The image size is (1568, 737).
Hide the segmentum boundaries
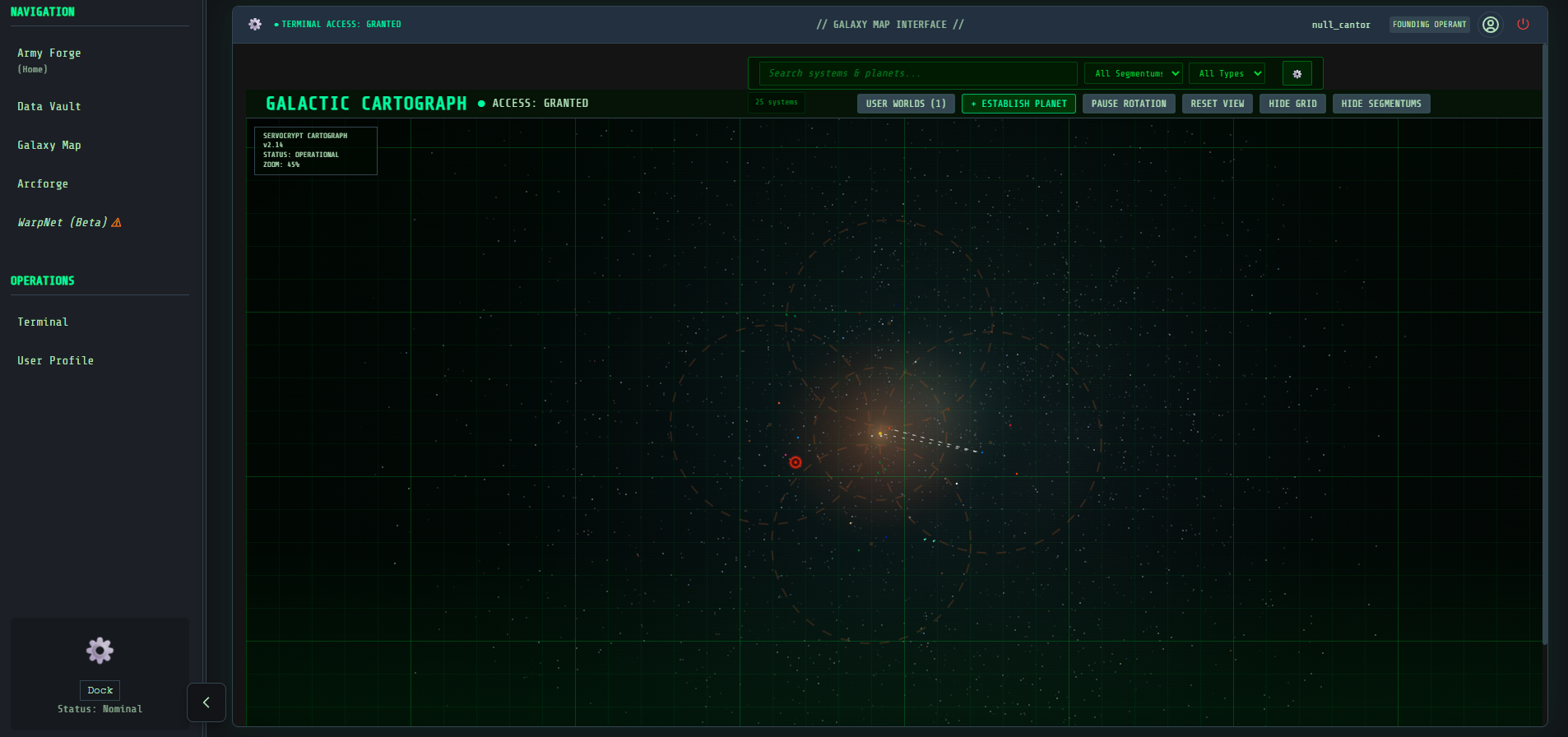coord(1381,104)
